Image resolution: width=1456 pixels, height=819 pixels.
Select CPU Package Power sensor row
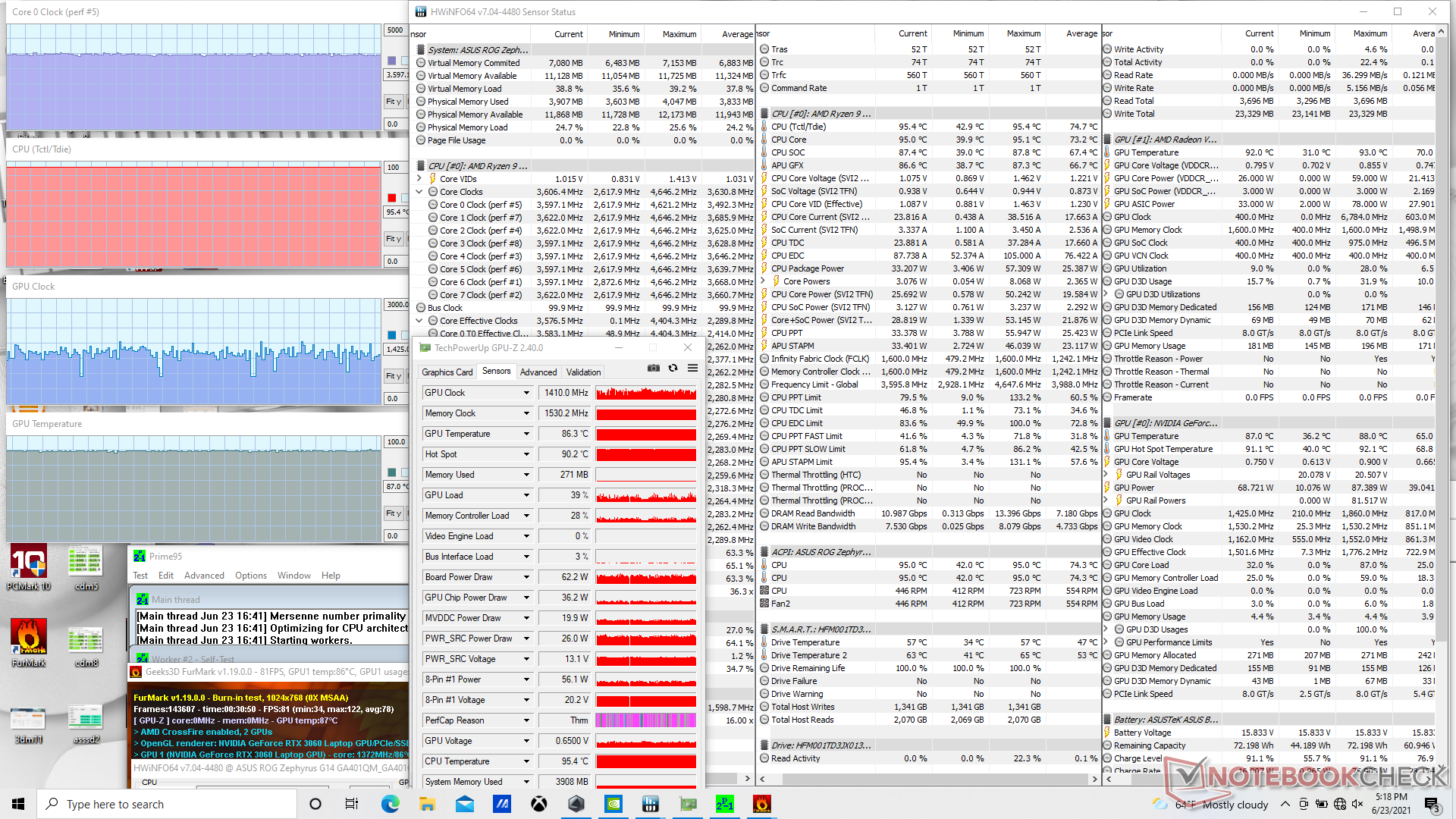coord(929,268)
